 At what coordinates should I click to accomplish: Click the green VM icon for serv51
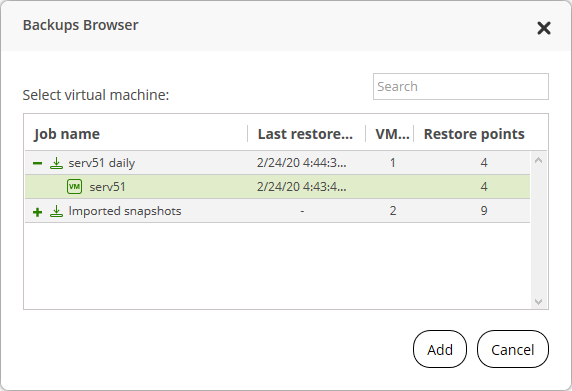[74, 187]
